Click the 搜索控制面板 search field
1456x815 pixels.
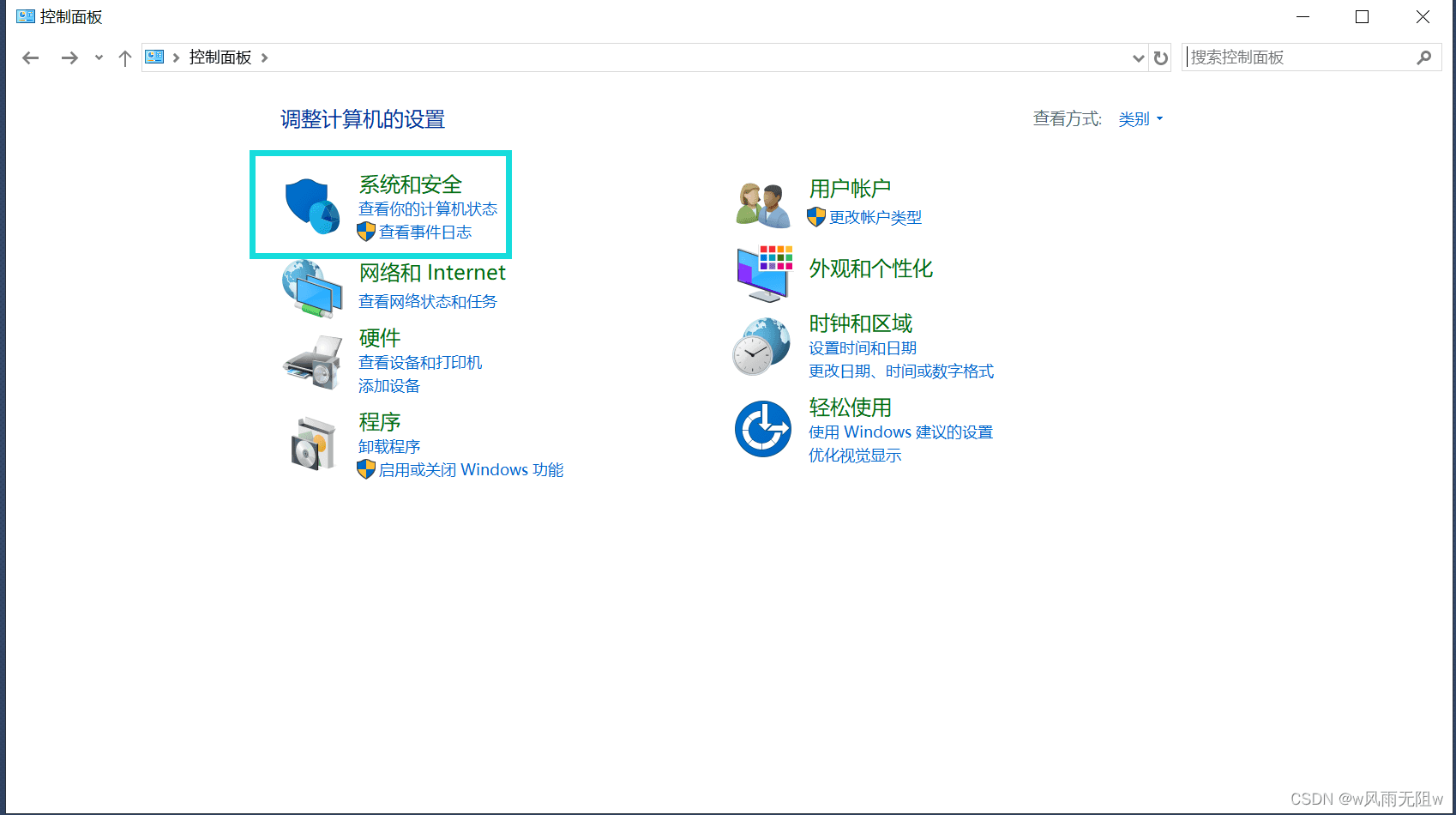(1299, 57)
